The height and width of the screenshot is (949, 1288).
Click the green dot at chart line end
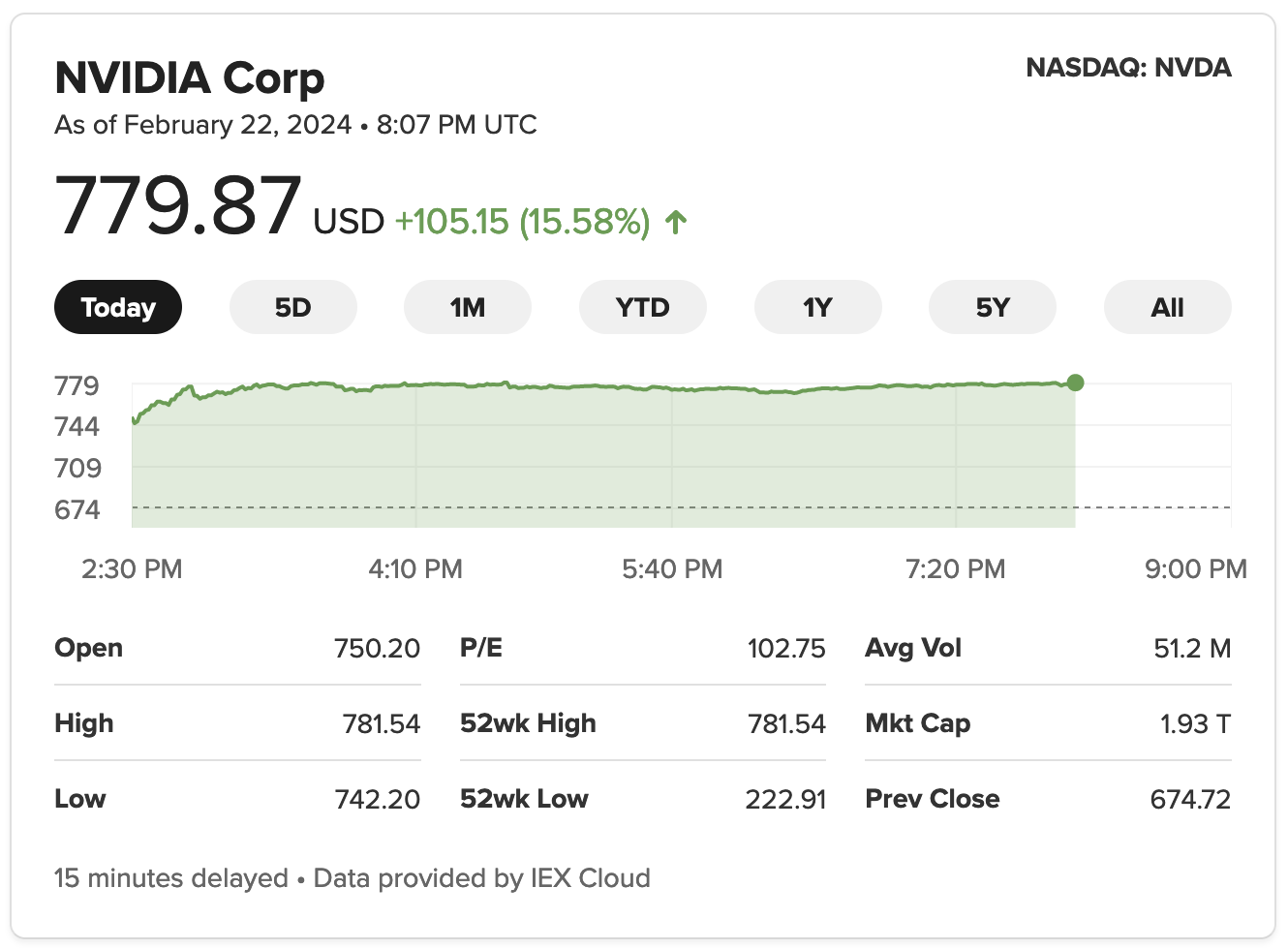coord(1075,383)
